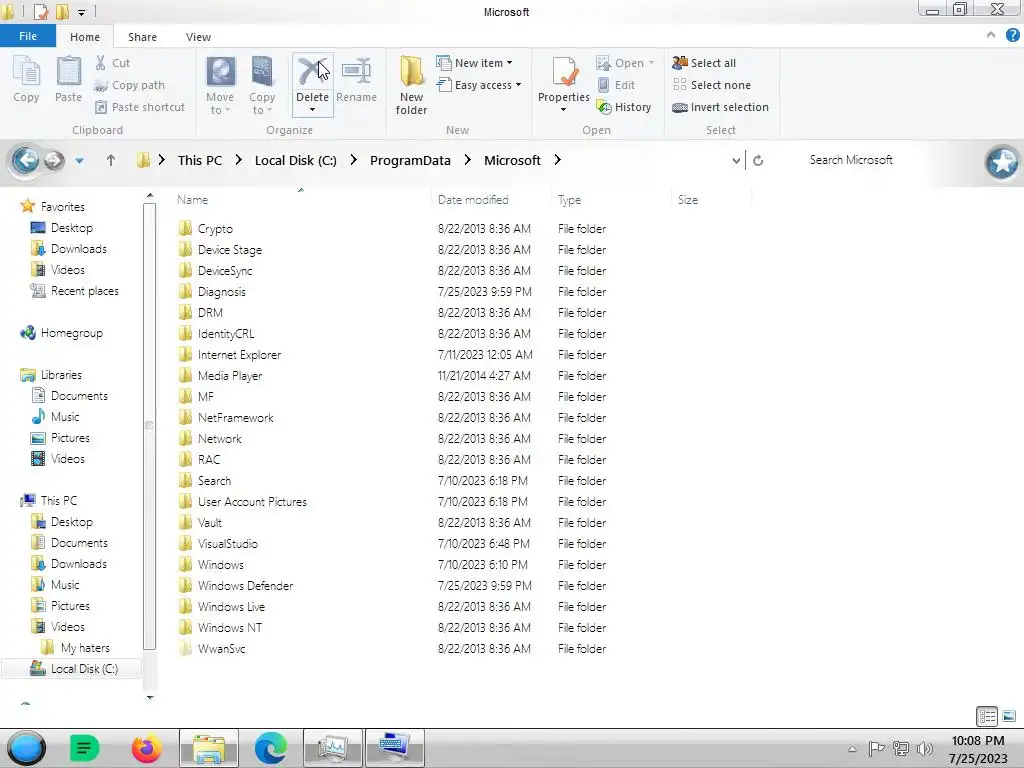Expand the Delete dropdown arrow
This screenshot has height=768, width=1024.
[x=312, y=110]
